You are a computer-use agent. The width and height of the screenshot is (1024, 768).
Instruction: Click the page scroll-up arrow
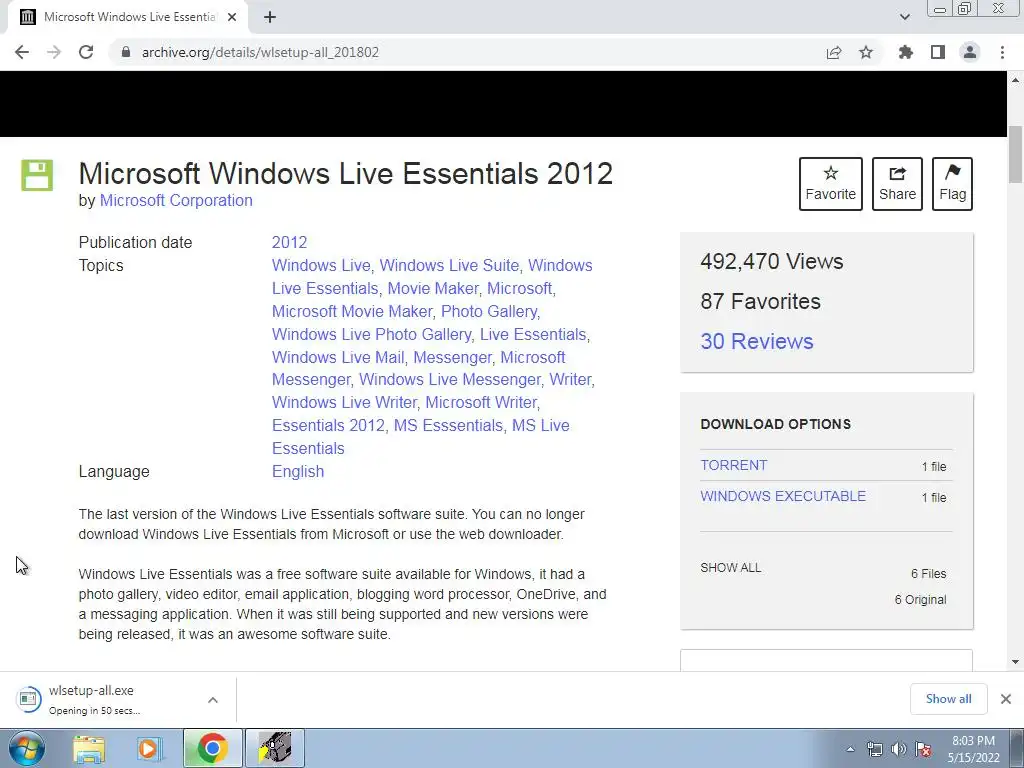coord(1016,80)
